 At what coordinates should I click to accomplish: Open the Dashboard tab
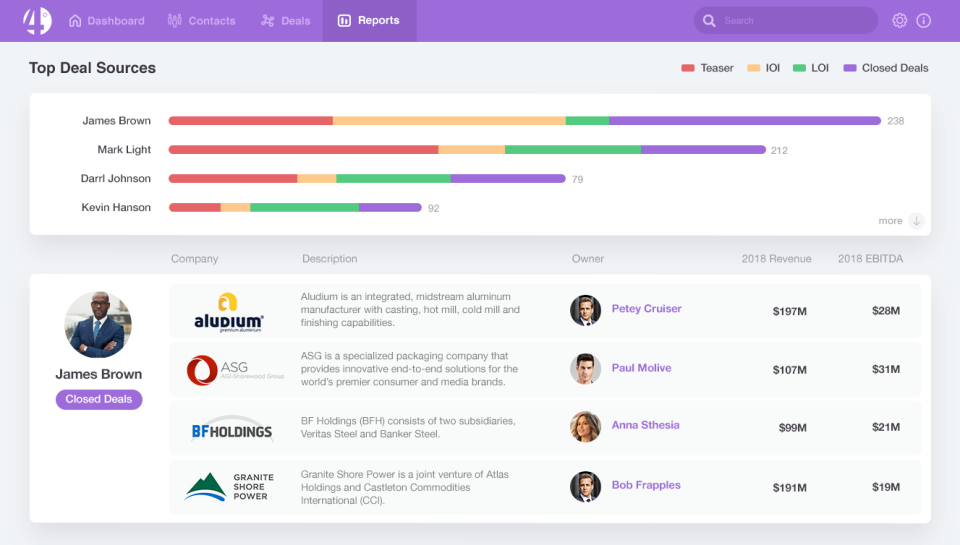coord(107,21)
